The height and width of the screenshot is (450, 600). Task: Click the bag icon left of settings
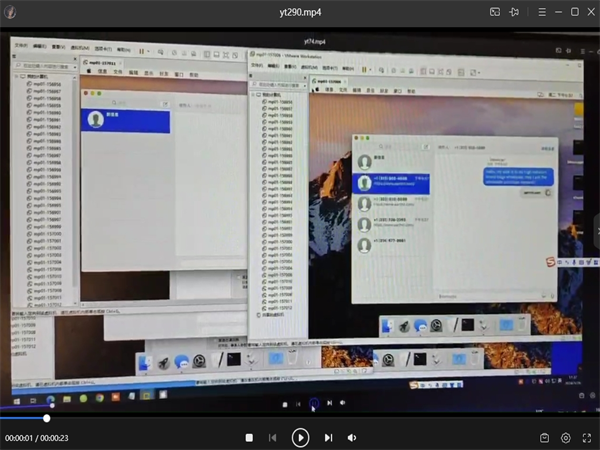click(545, 437)
